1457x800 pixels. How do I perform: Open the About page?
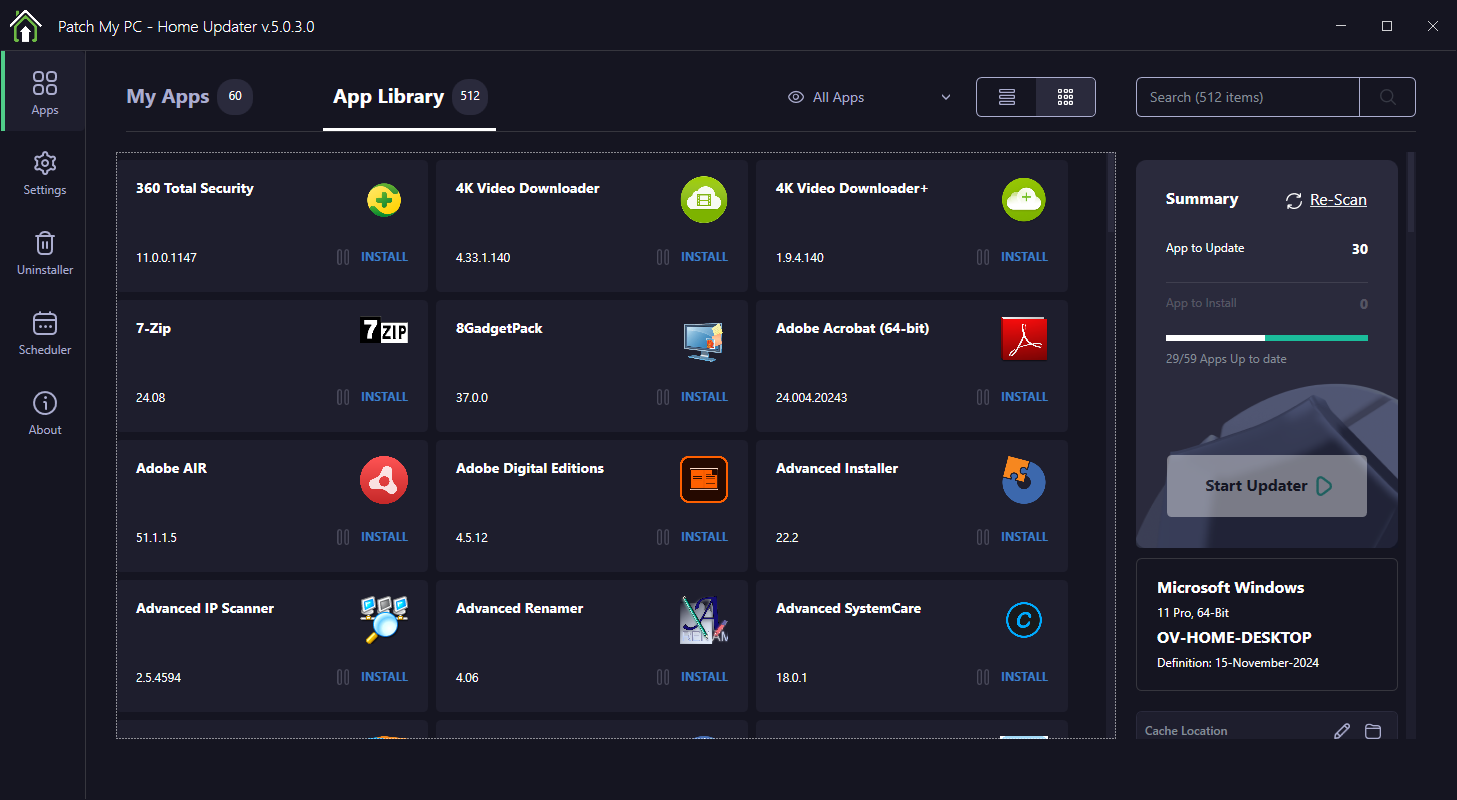coord(45,413)
